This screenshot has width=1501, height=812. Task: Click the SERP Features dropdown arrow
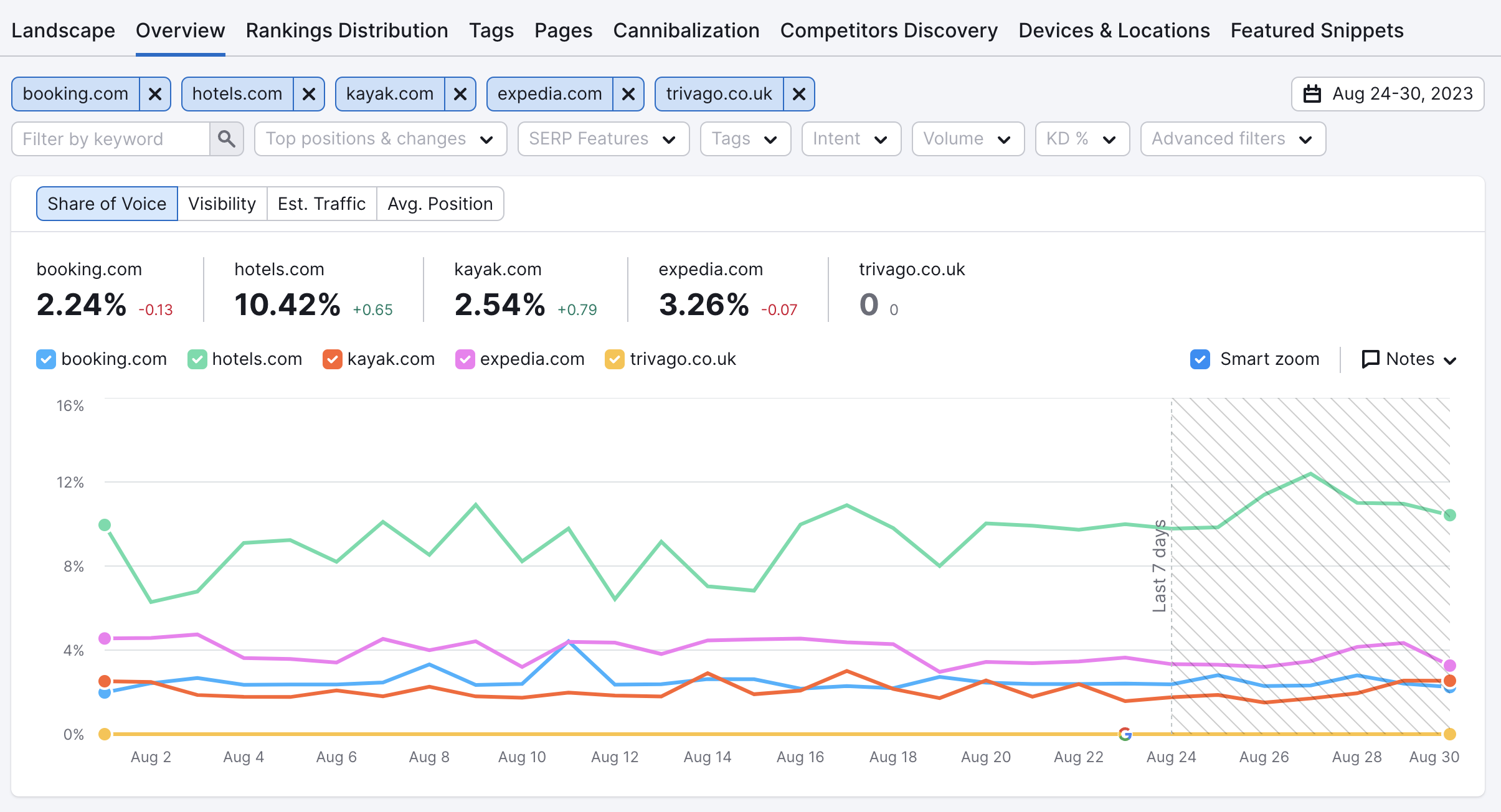pyautogui.click(x=671, y=139)
